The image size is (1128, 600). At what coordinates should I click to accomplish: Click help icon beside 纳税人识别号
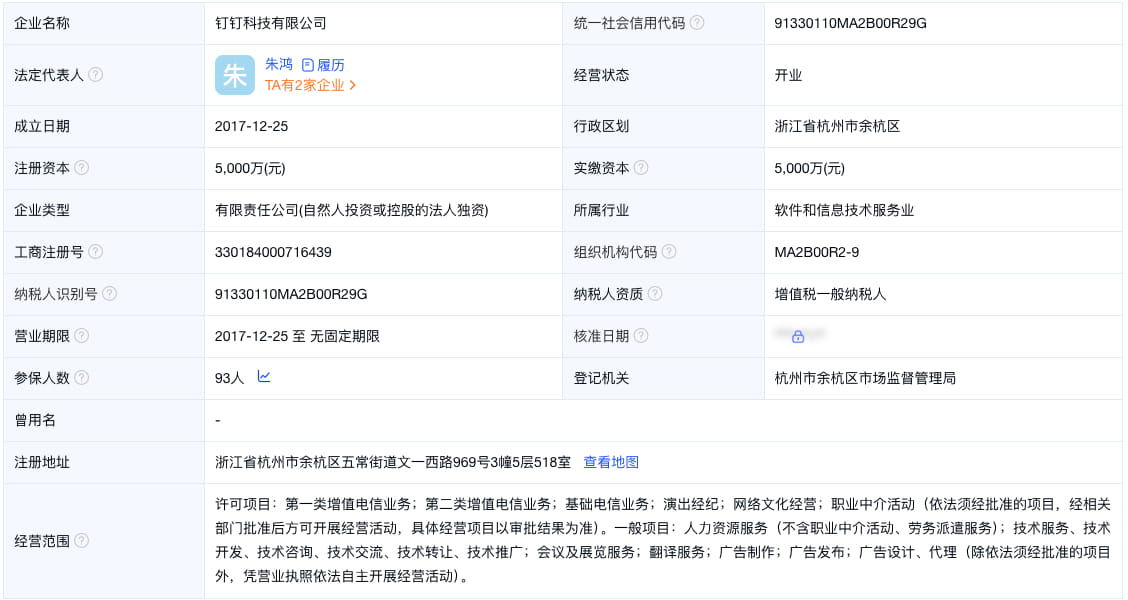coord(109,294)
